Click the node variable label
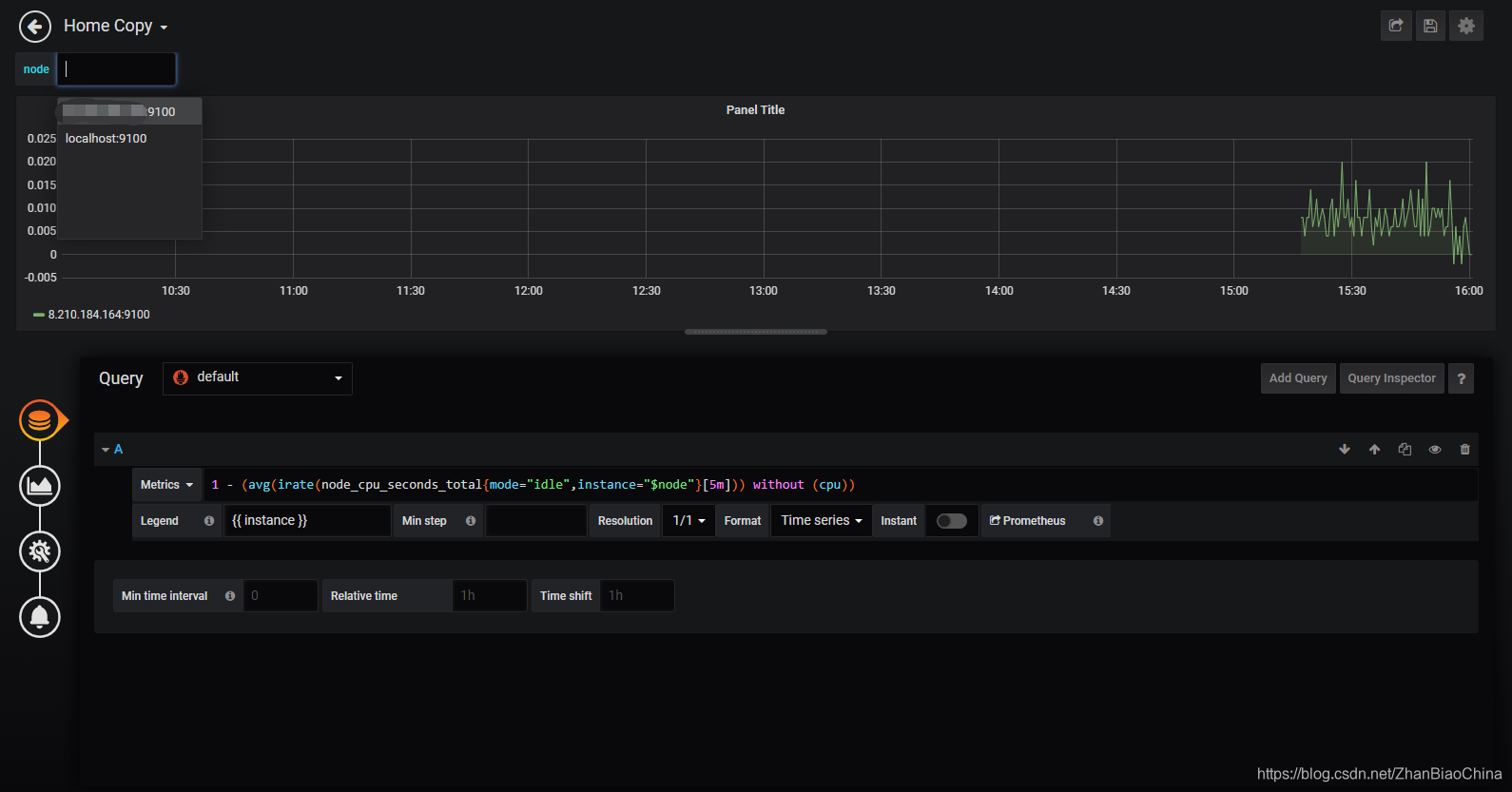 tap(36, 69)
